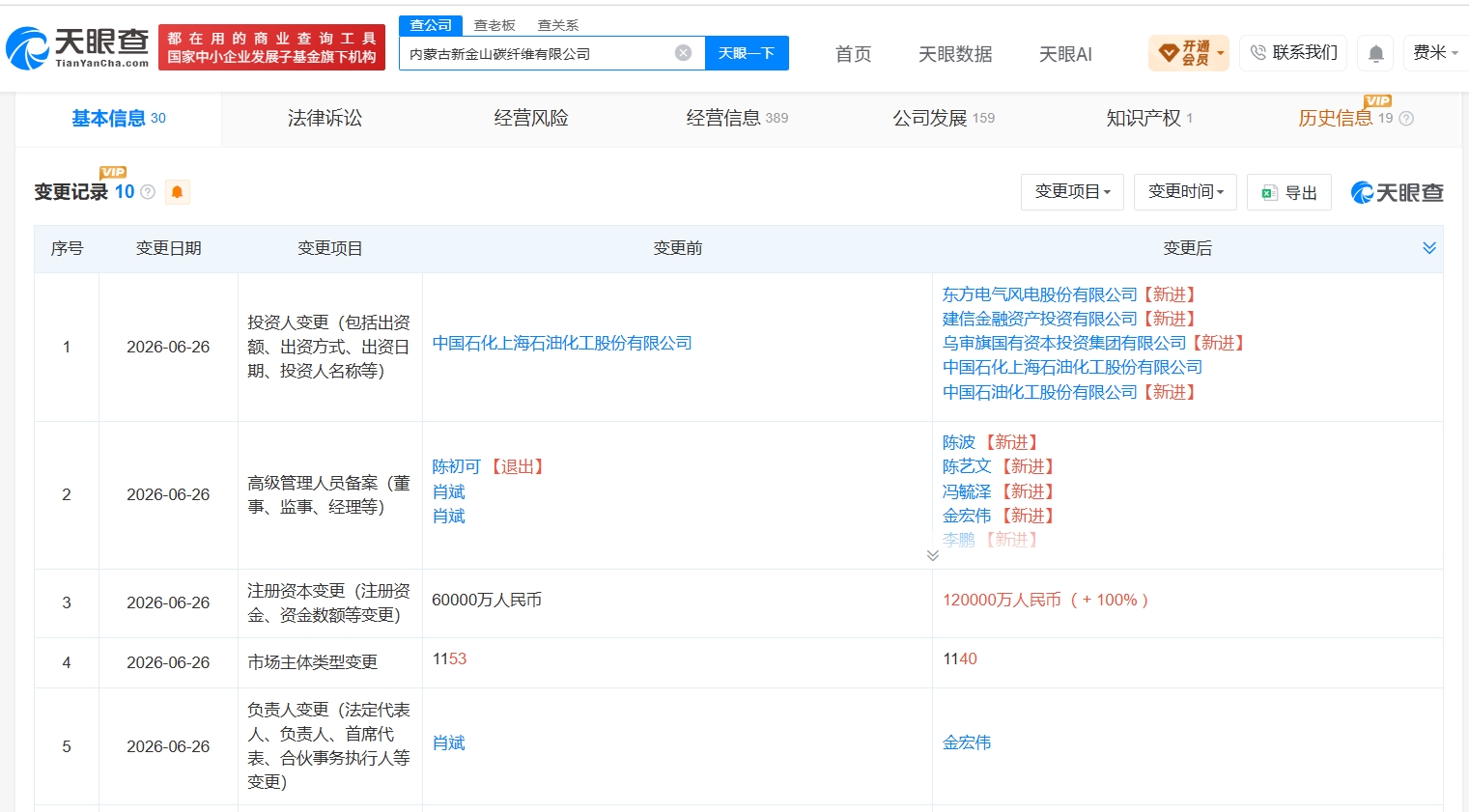The height and width of the screenshot is (812, 1469).
Task: Switch to the 经营风险 tab
Action: point(531,119)
